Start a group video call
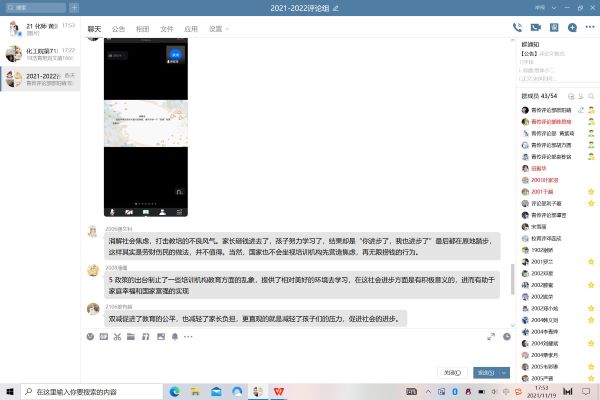600x400 pixels. 536,28
